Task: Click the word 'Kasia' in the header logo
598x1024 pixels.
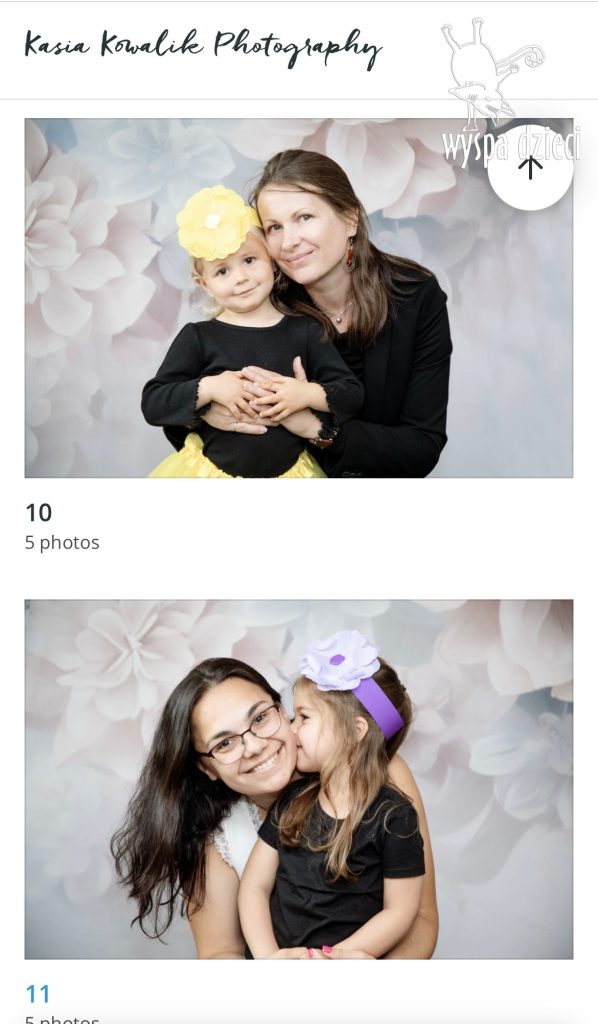Action: coord(57,44)
